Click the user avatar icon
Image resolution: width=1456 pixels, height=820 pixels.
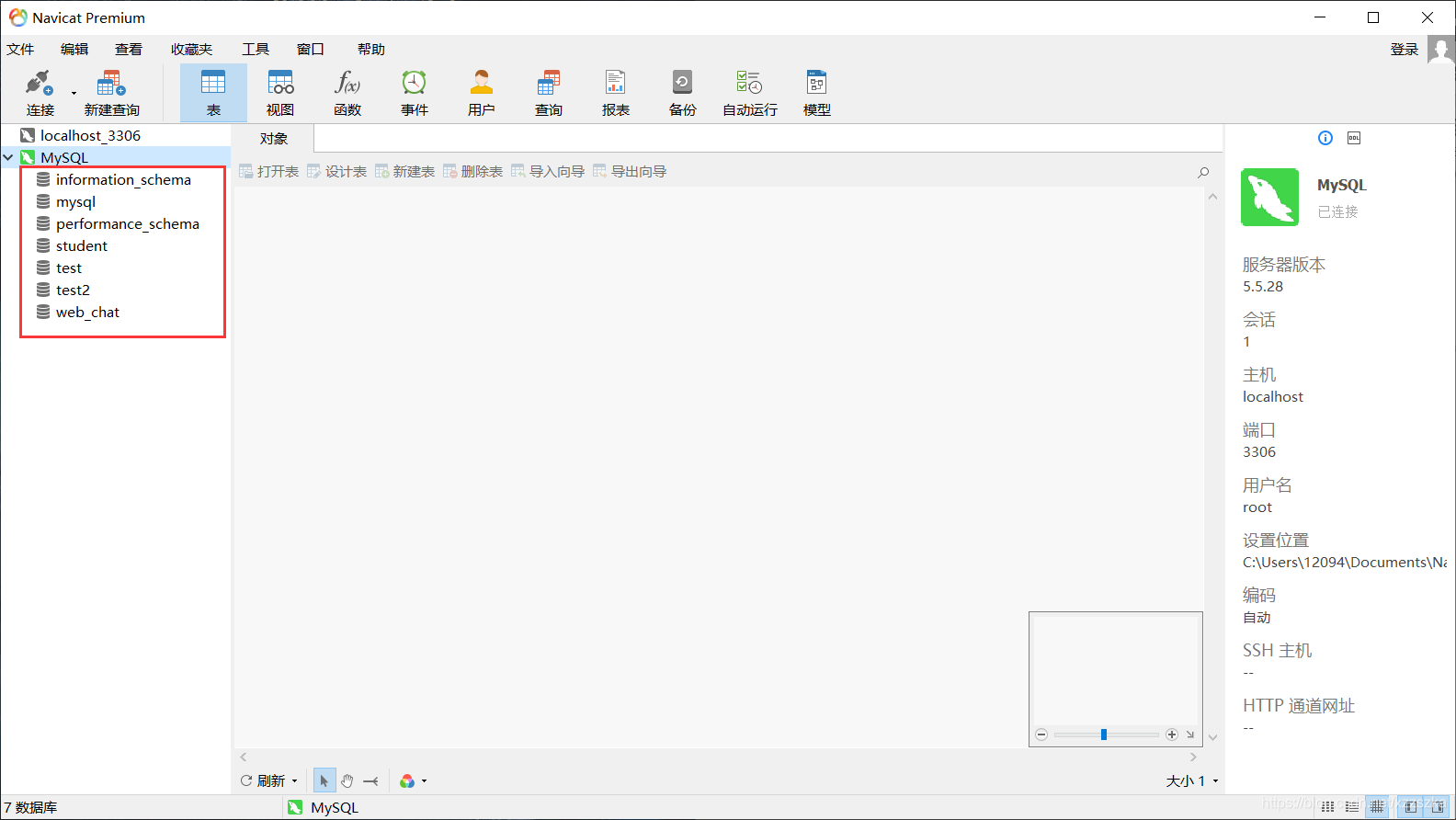(x=1441, y=50)
